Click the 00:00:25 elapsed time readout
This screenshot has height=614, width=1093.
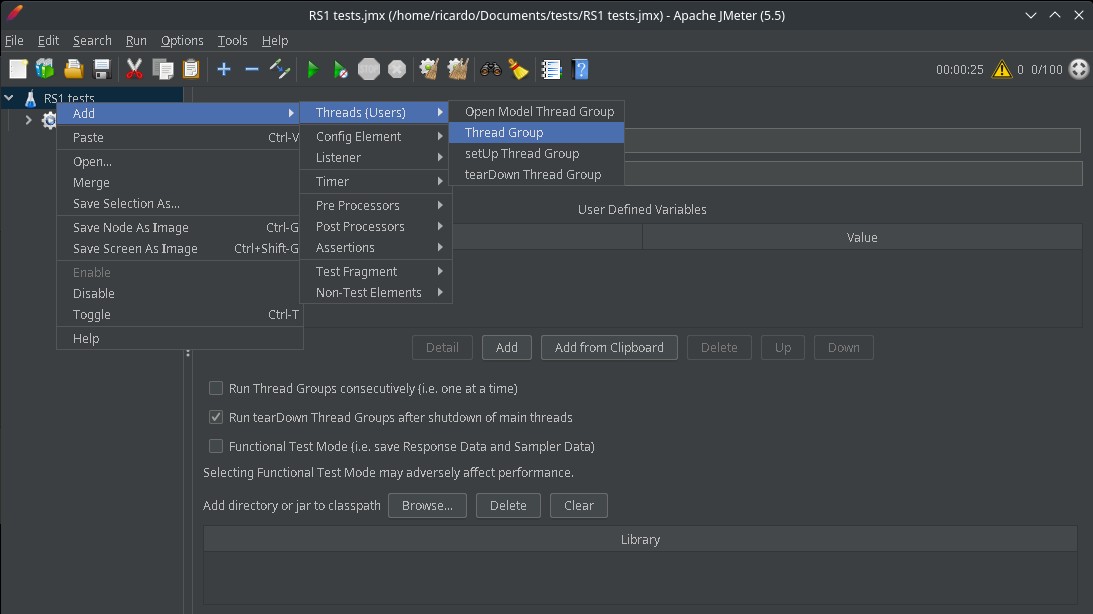[960, 70]
